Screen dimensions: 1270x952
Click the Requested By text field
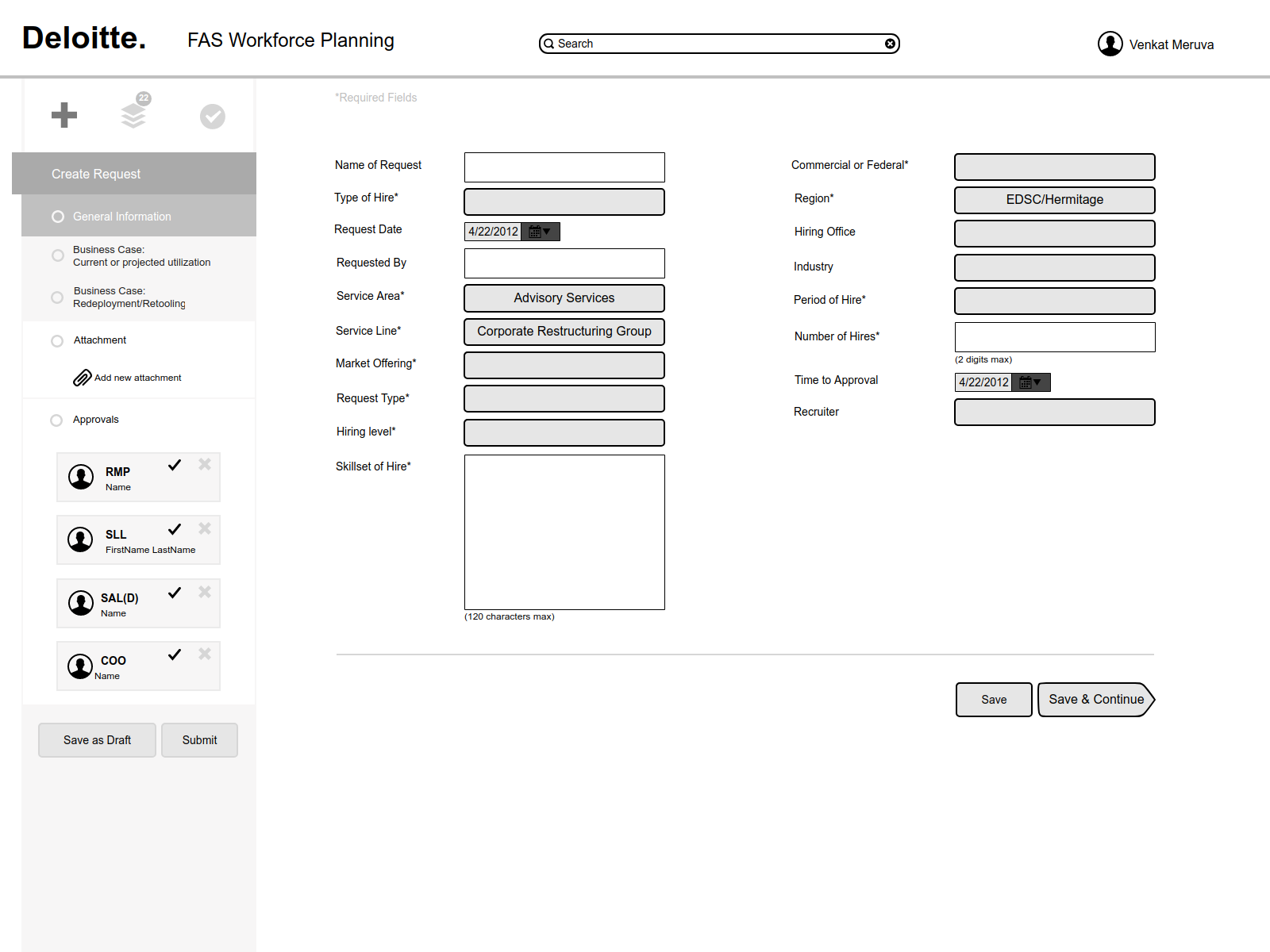(564, 263)
